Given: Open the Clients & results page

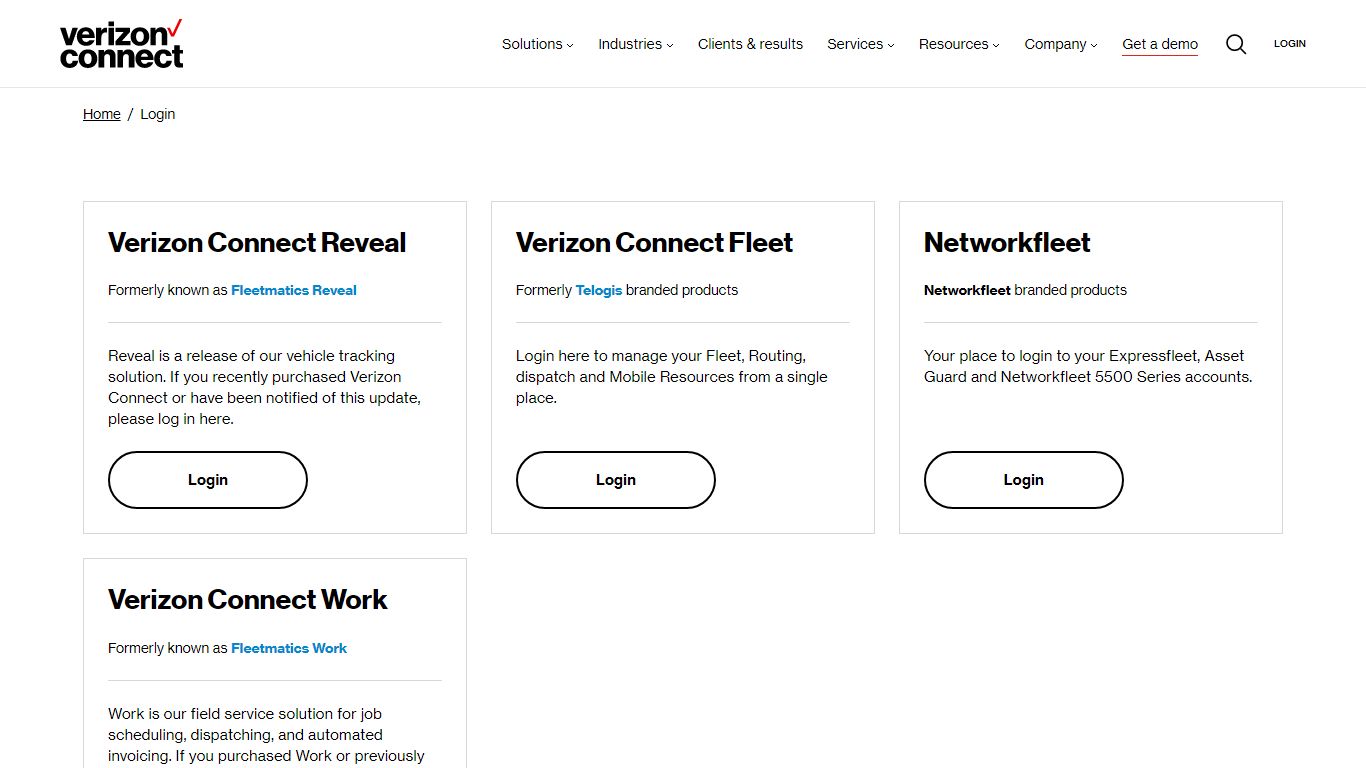Looking at the screenshot, I should [750, 44].
